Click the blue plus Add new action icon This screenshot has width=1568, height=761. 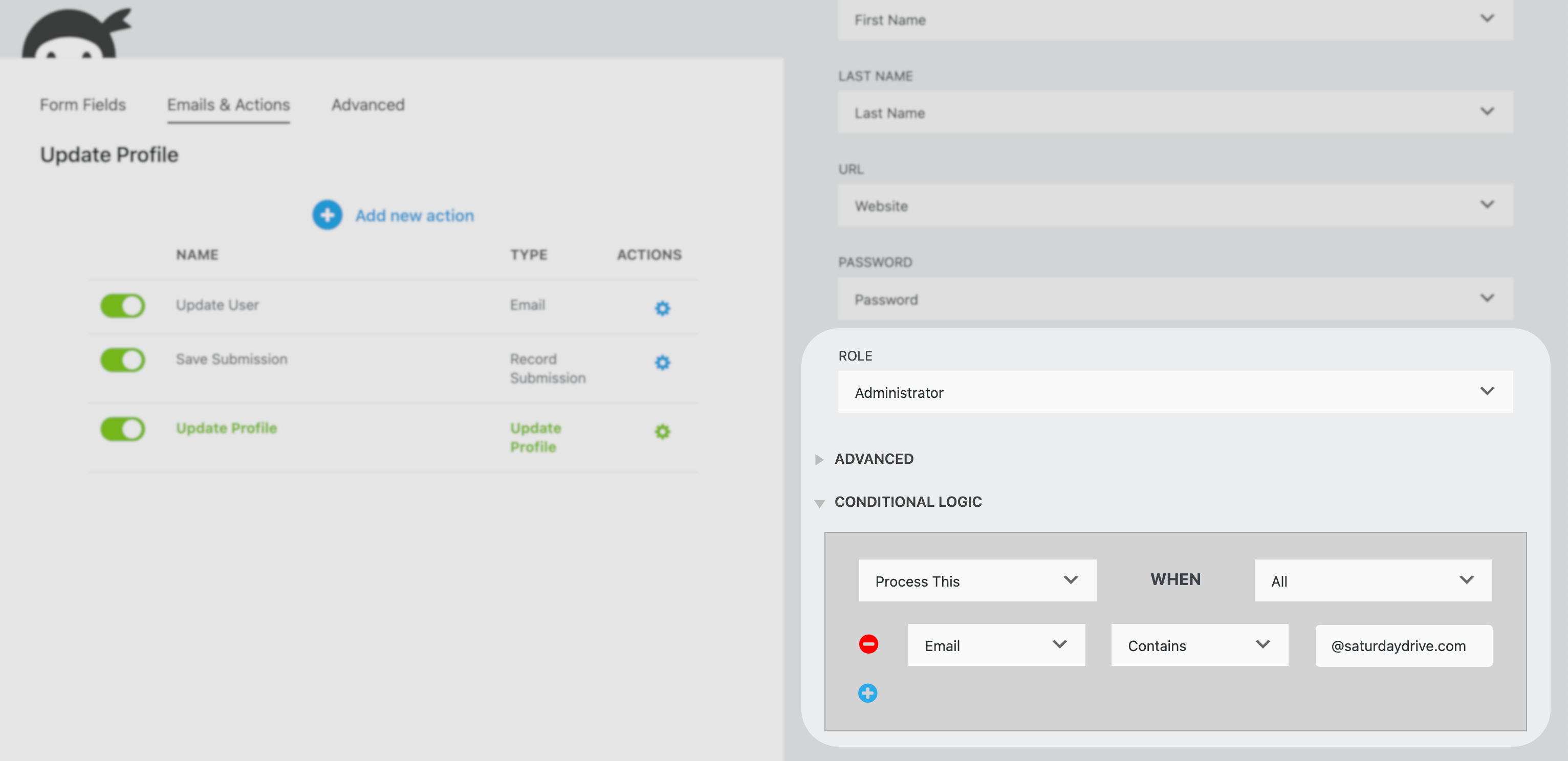pos(327,215)
